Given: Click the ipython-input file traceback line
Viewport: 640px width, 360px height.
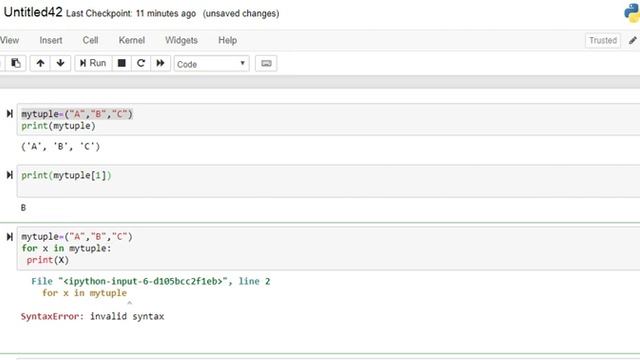Looking at the screenshot, I should [x=151, y=281].
